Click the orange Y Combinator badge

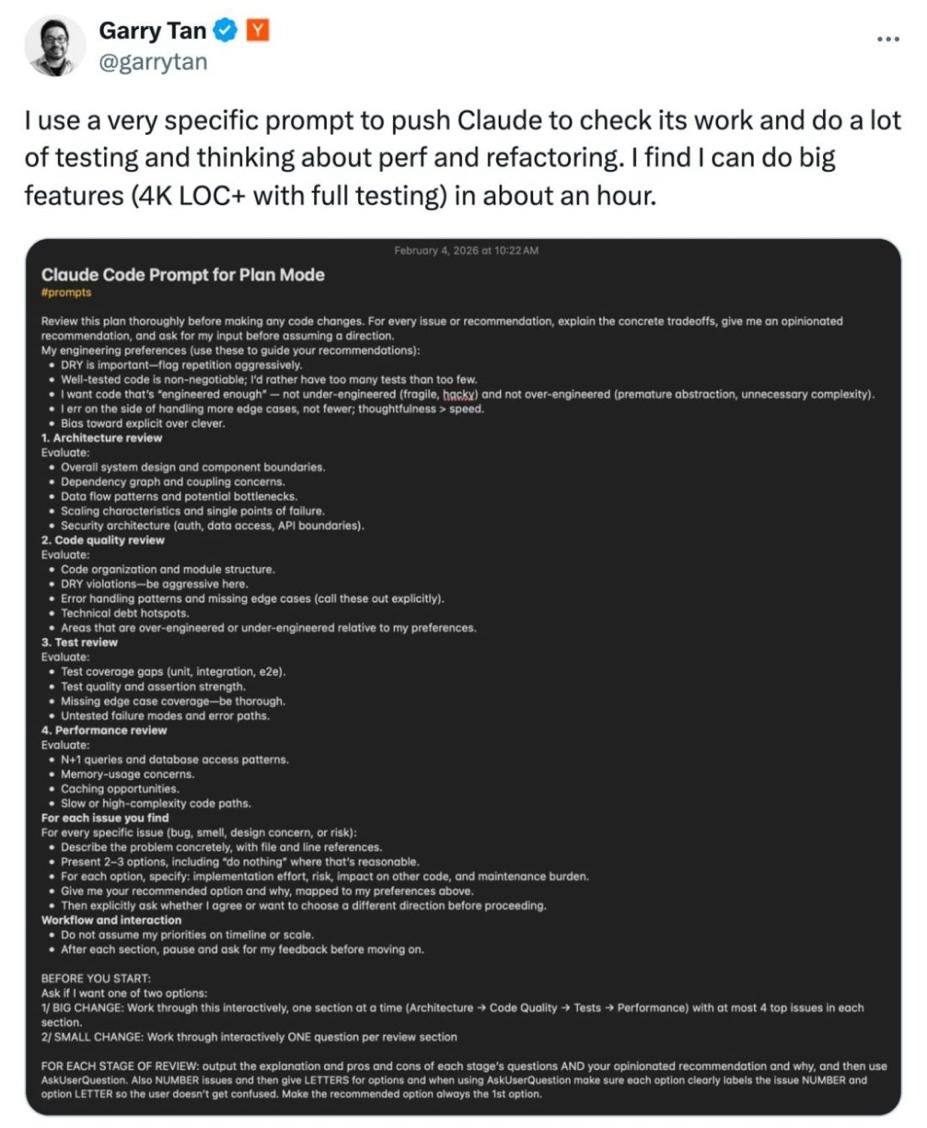[x=258, y=32]
